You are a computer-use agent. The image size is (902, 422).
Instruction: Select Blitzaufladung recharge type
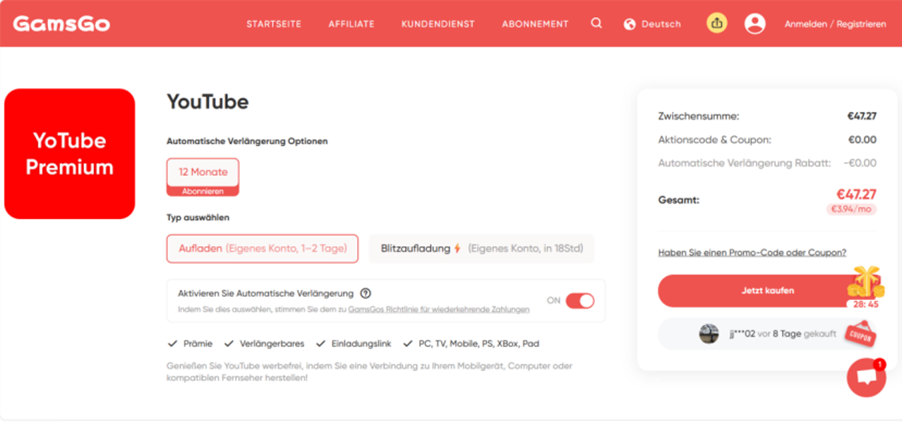(x=481, y=248)
